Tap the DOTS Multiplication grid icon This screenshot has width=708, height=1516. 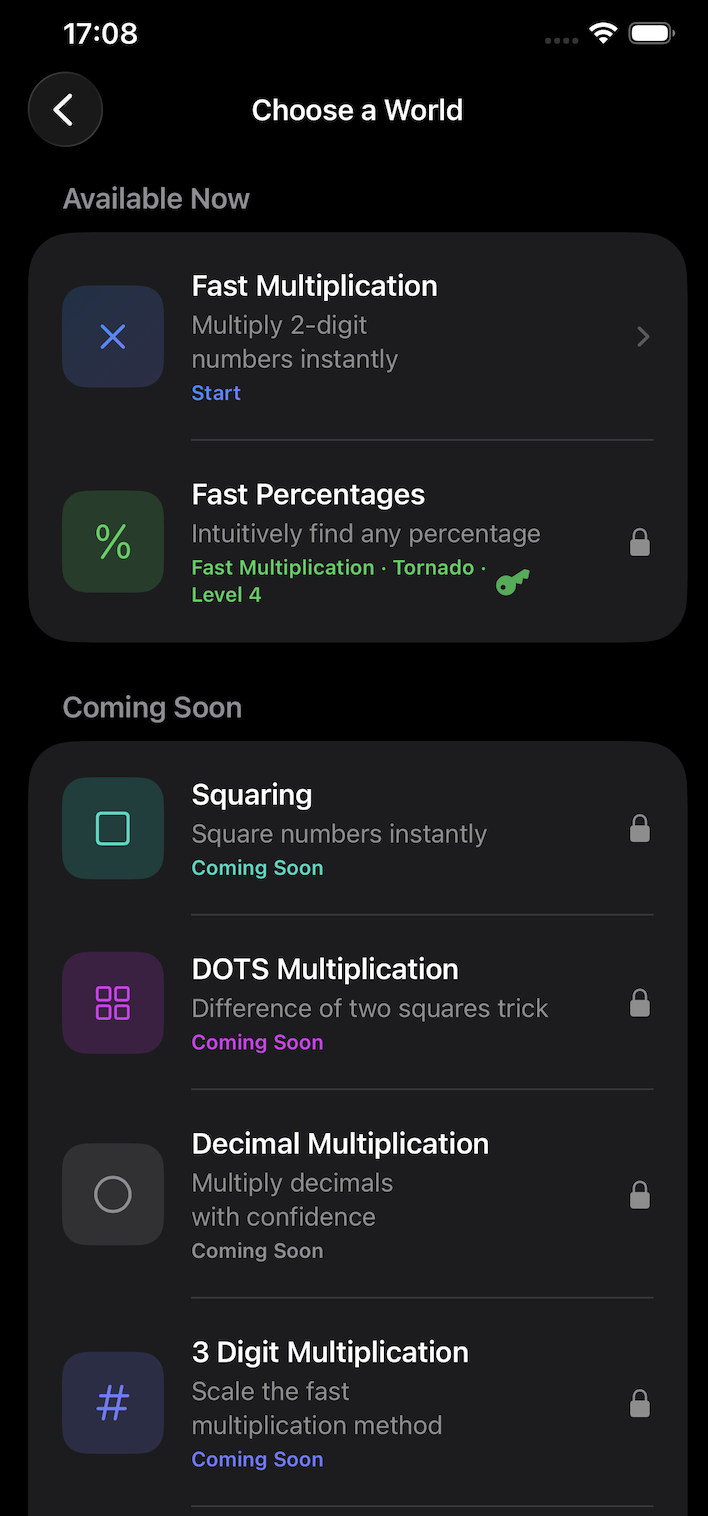(x=113, y=1002)
